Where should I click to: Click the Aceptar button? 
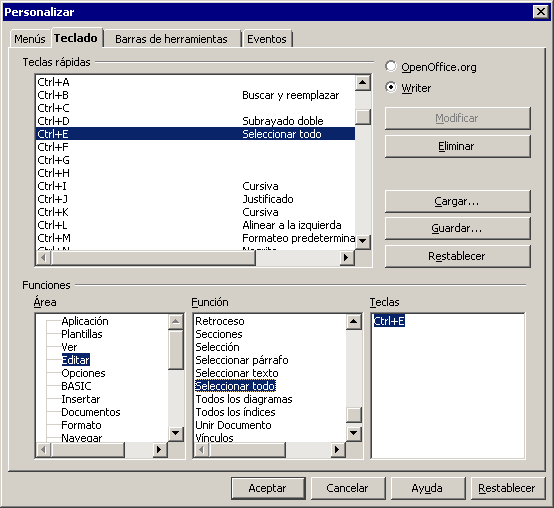pyautogui.click(x=268, y=488)
